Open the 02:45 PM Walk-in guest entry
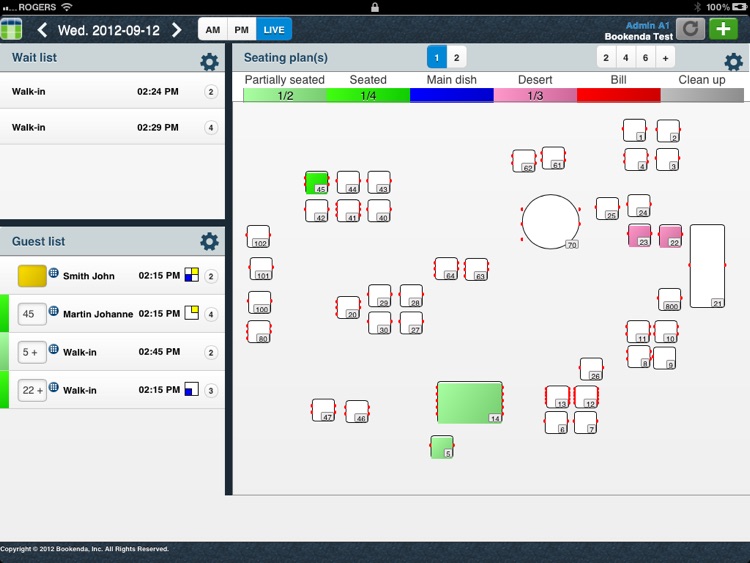Image resolution: width=750 pixels, height=563 pixels. (112, 352)
